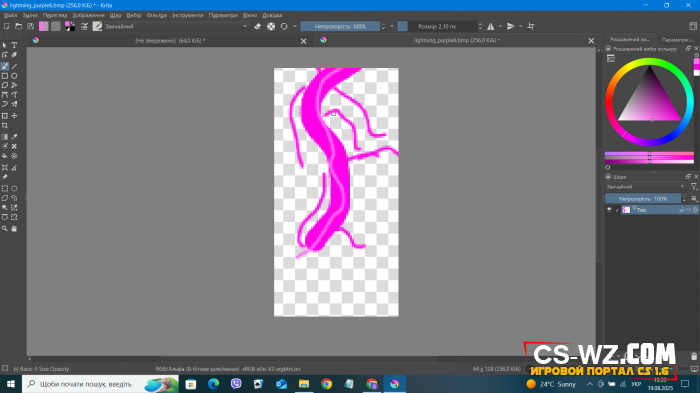Image resolution: width=700 pixels, height=393 pixels.
Task: Adjust brush size slider
Action: (x=437, y=26)
